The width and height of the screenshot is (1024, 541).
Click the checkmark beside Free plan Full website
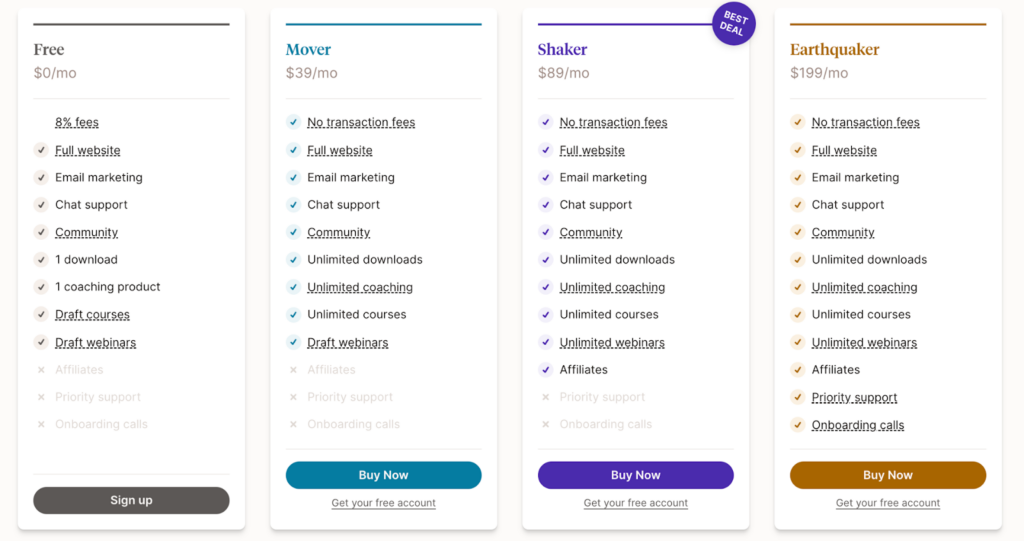click(41, 150)
